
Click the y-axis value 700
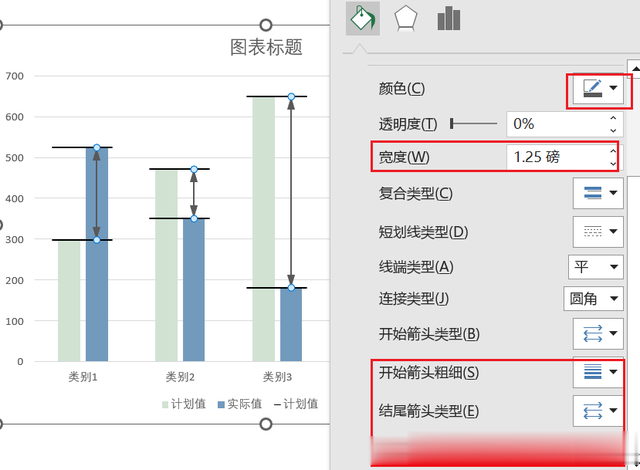point(14,76)
